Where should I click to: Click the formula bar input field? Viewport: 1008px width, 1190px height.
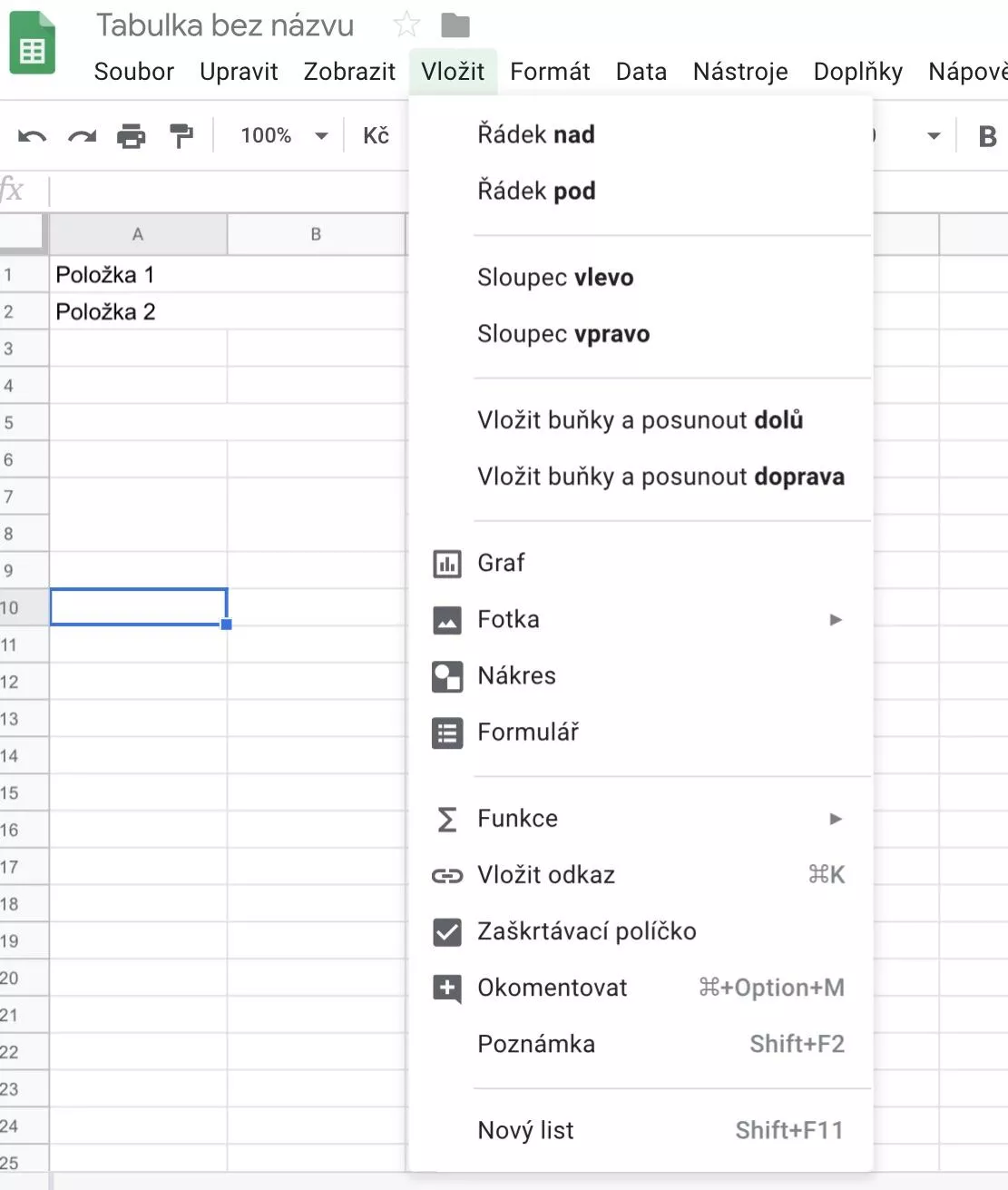229,191
